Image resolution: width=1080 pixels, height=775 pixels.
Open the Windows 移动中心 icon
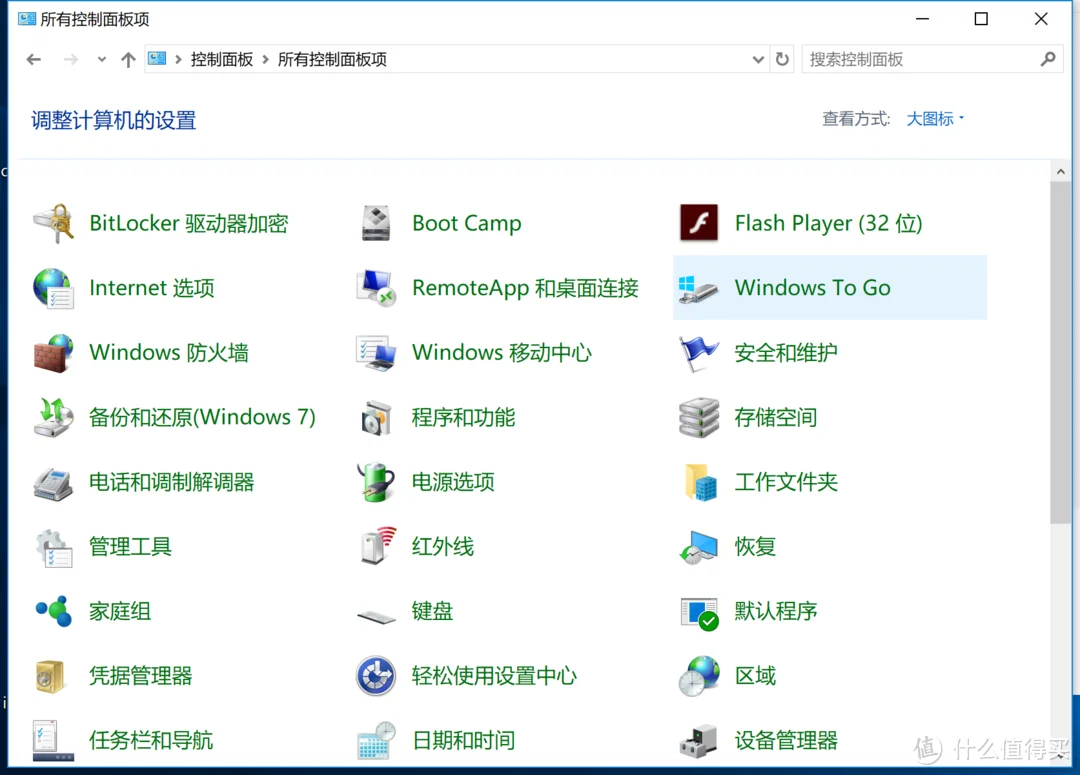[x=376, y=353]
